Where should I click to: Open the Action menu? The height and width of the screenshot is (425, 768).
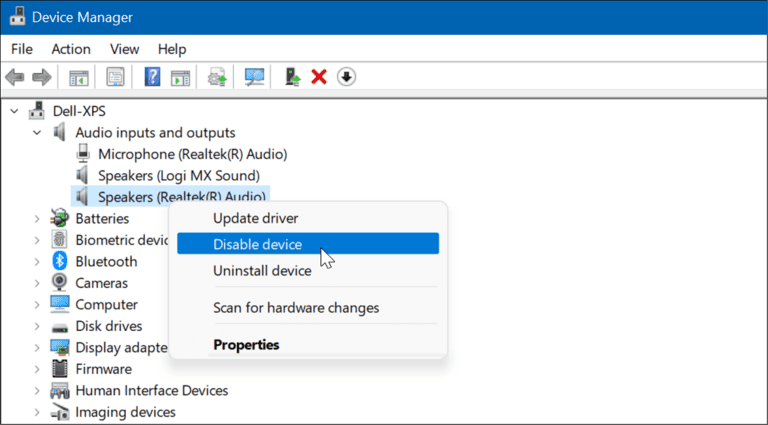[x=71, y=49]
